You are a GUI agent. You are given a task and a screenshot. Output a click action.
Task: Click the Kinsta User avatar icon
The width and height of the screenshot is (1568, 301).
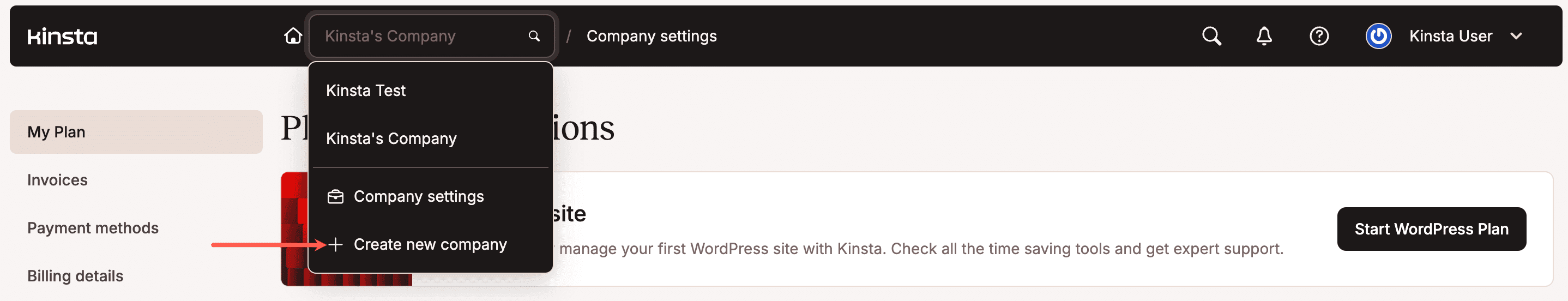(x=1378, y=37)
